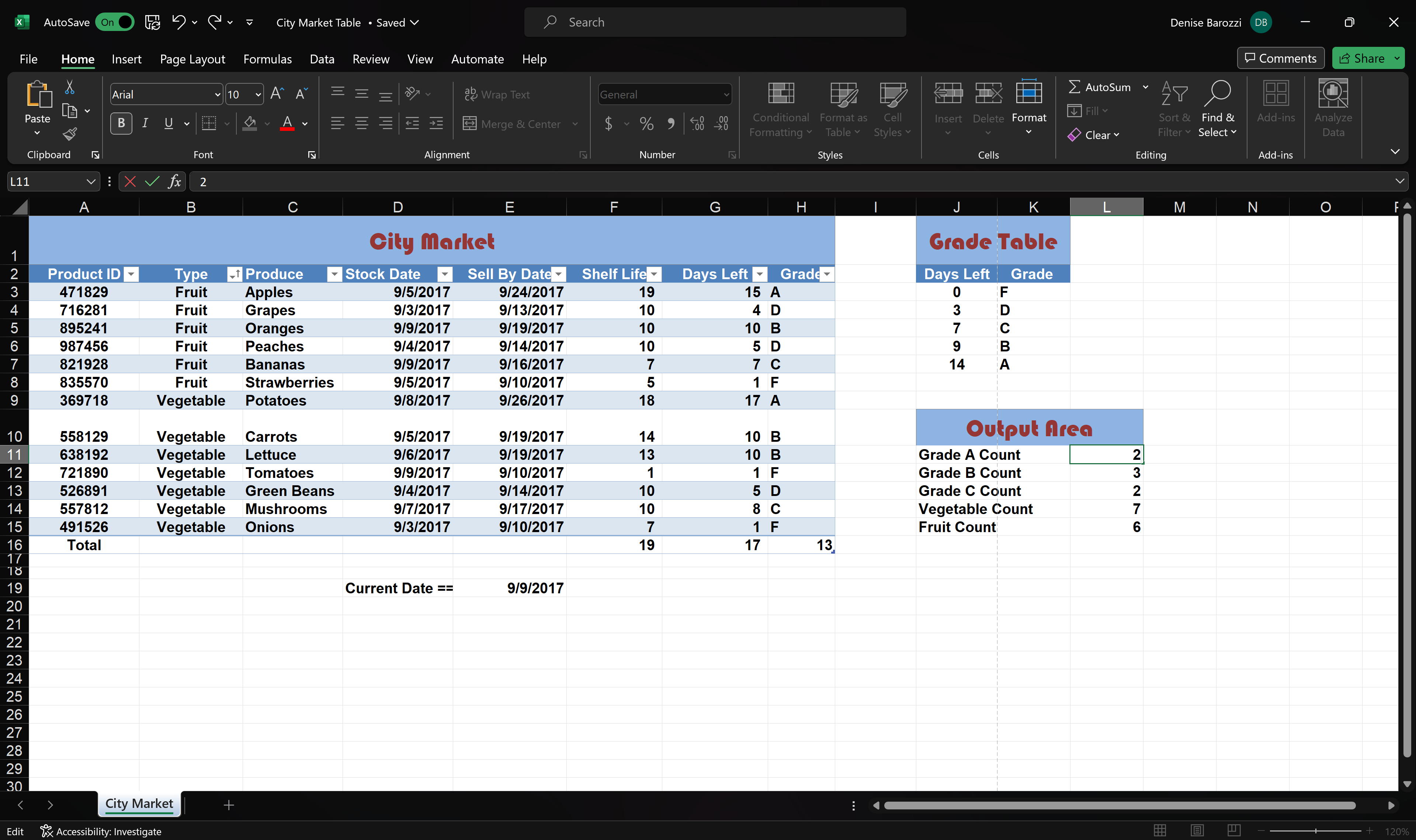Screen dimensions: 1416x840
Task: Click the Cut scissors icon
Action: [x=70, y=87]
